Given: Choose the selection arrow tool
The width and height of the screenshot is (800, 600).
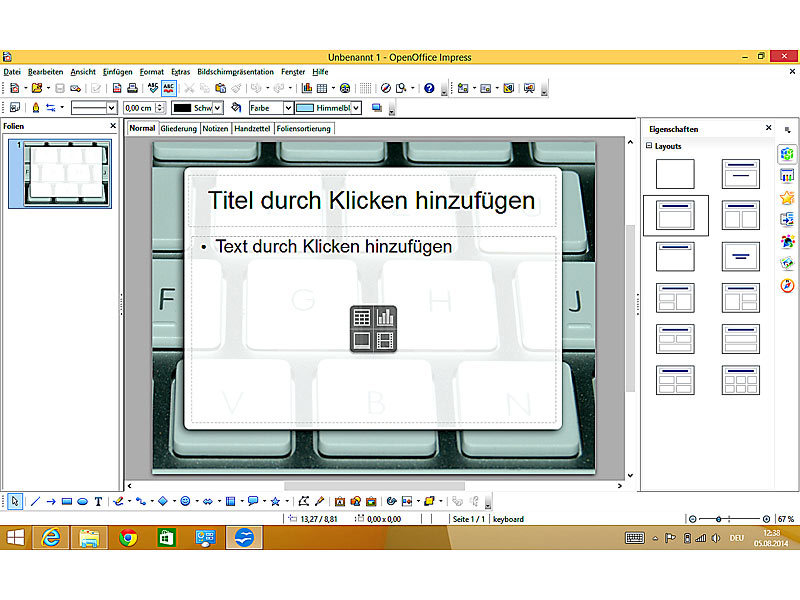Looking at the screenshot, I should (x=15, y=502).
